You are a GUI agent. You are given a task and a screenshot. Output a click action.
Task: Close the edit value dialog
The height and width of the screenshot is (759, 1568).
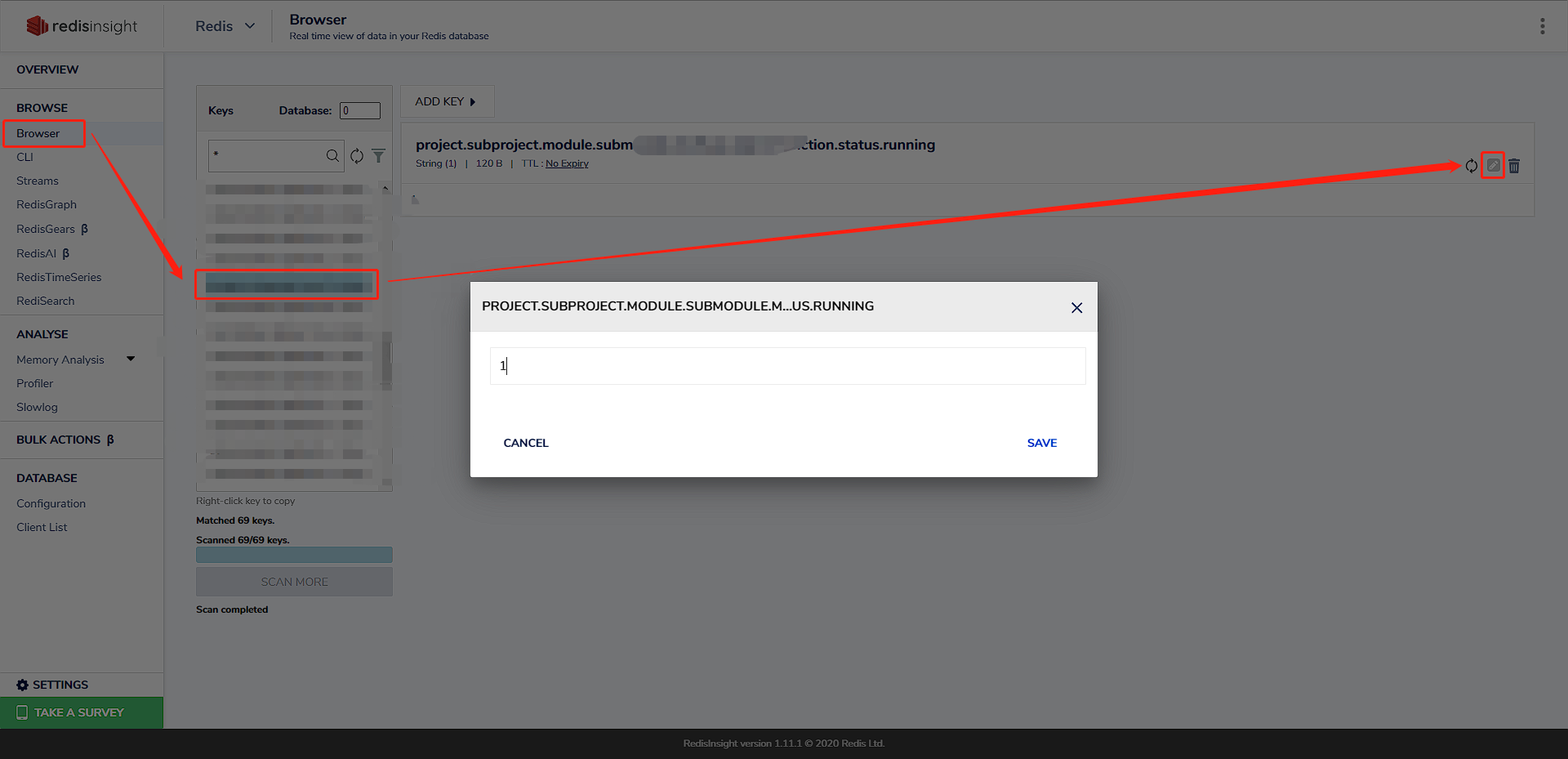tap(1076, 307)
